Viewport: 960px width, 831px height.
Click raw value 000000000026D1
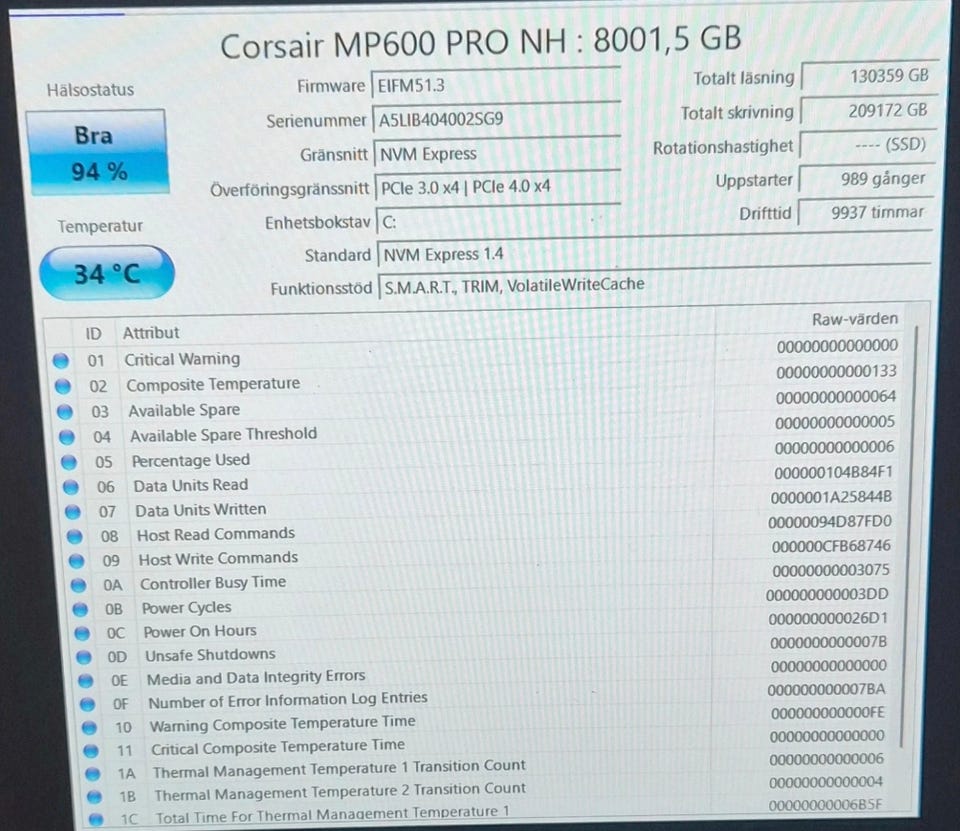pyautogui.click(x=828, y=619)
